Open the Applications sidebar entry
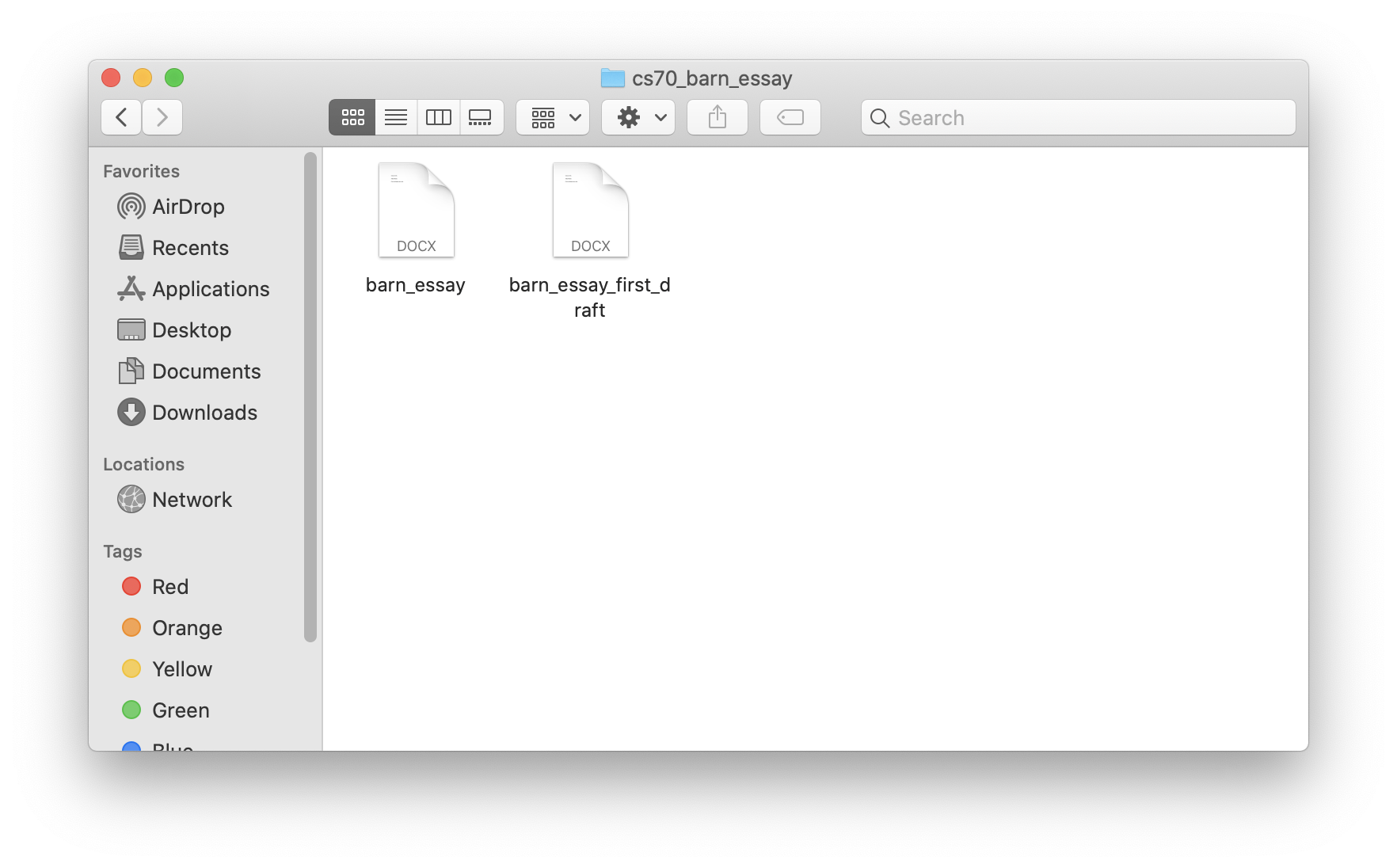Image resolution: width=1397 pixels, height=868 pixels. click(210, 289)
